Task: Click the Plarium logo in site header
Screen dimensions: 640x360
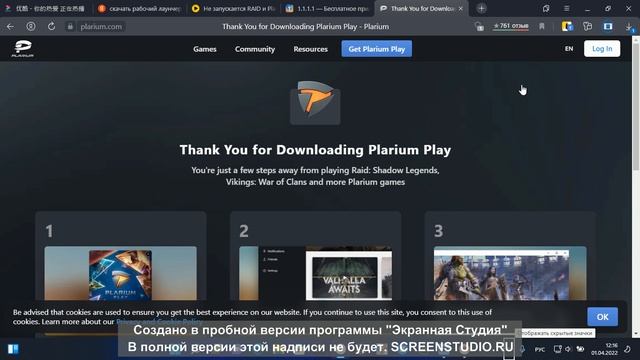Action: pos(23,49)
